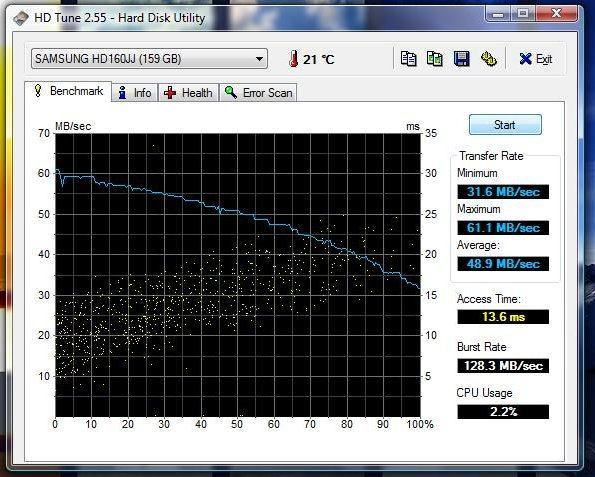Click the Exit button label
Viewport: 595px width, 477px height.
[x=543, y=59]
